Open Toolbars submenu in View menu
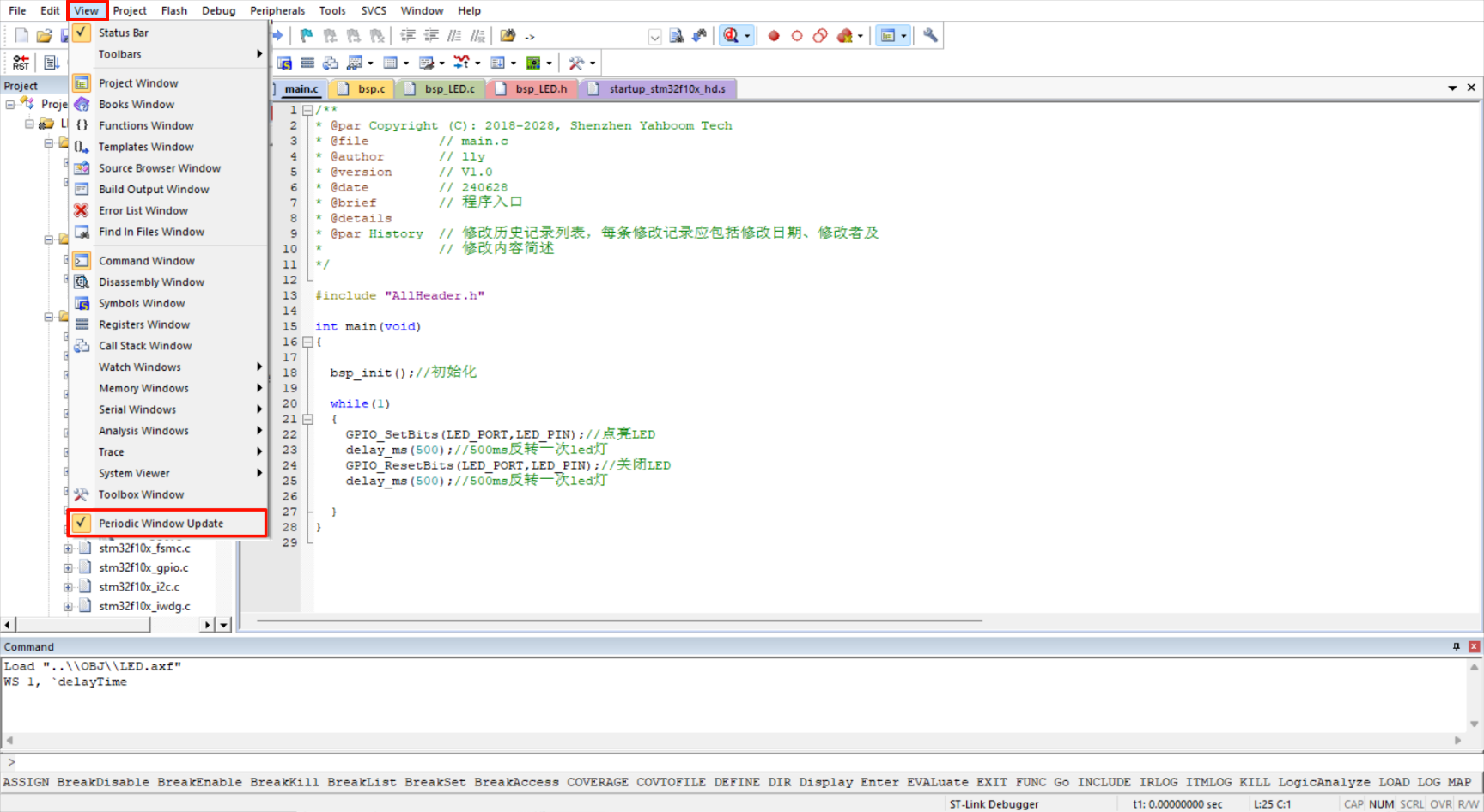The width and height of the screenshot is (1484, 812). pyautogui.click(x=168, y=54)
